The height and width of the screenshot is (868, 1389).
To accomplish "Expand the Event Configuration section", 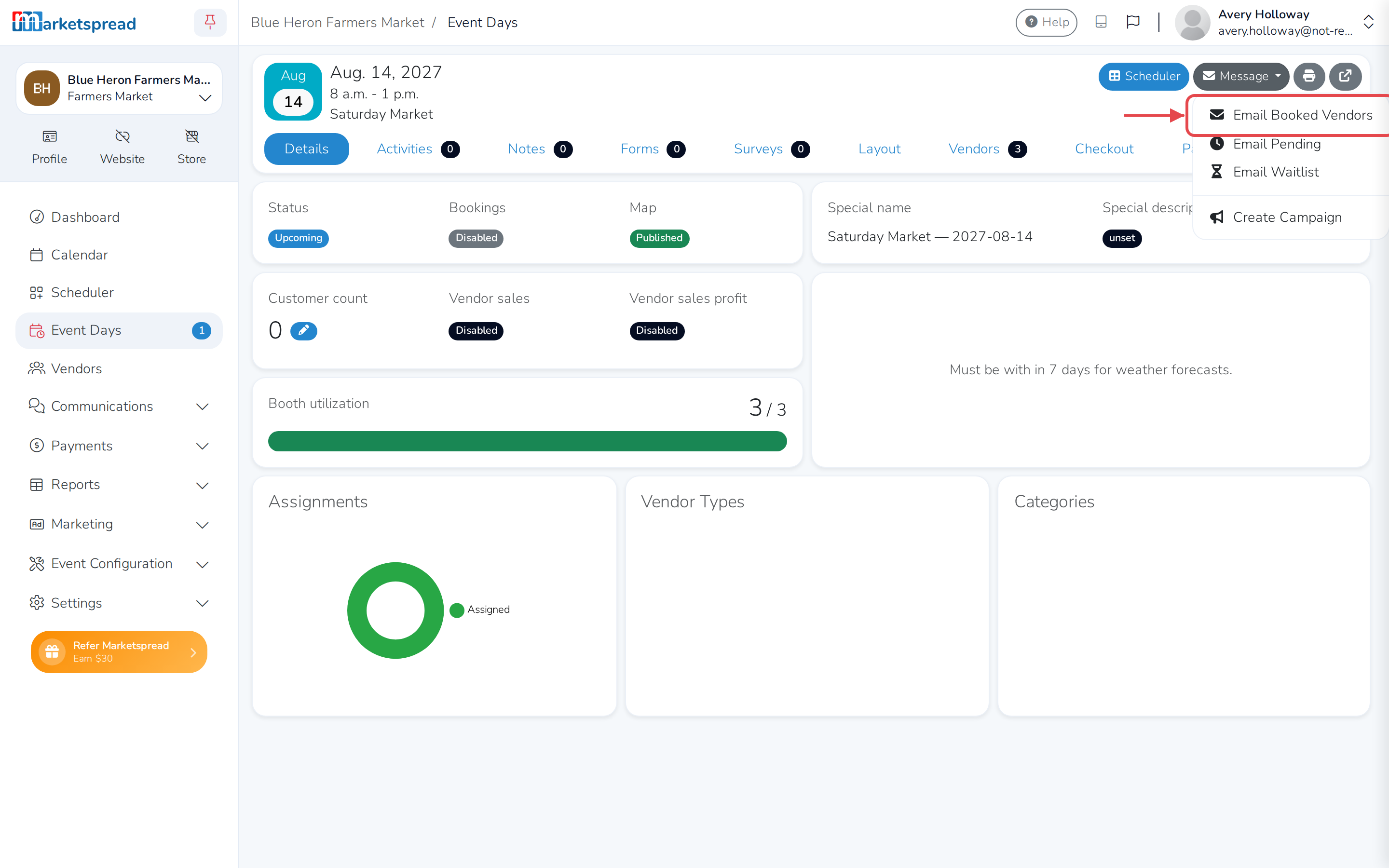I will (x=119, y=564).
